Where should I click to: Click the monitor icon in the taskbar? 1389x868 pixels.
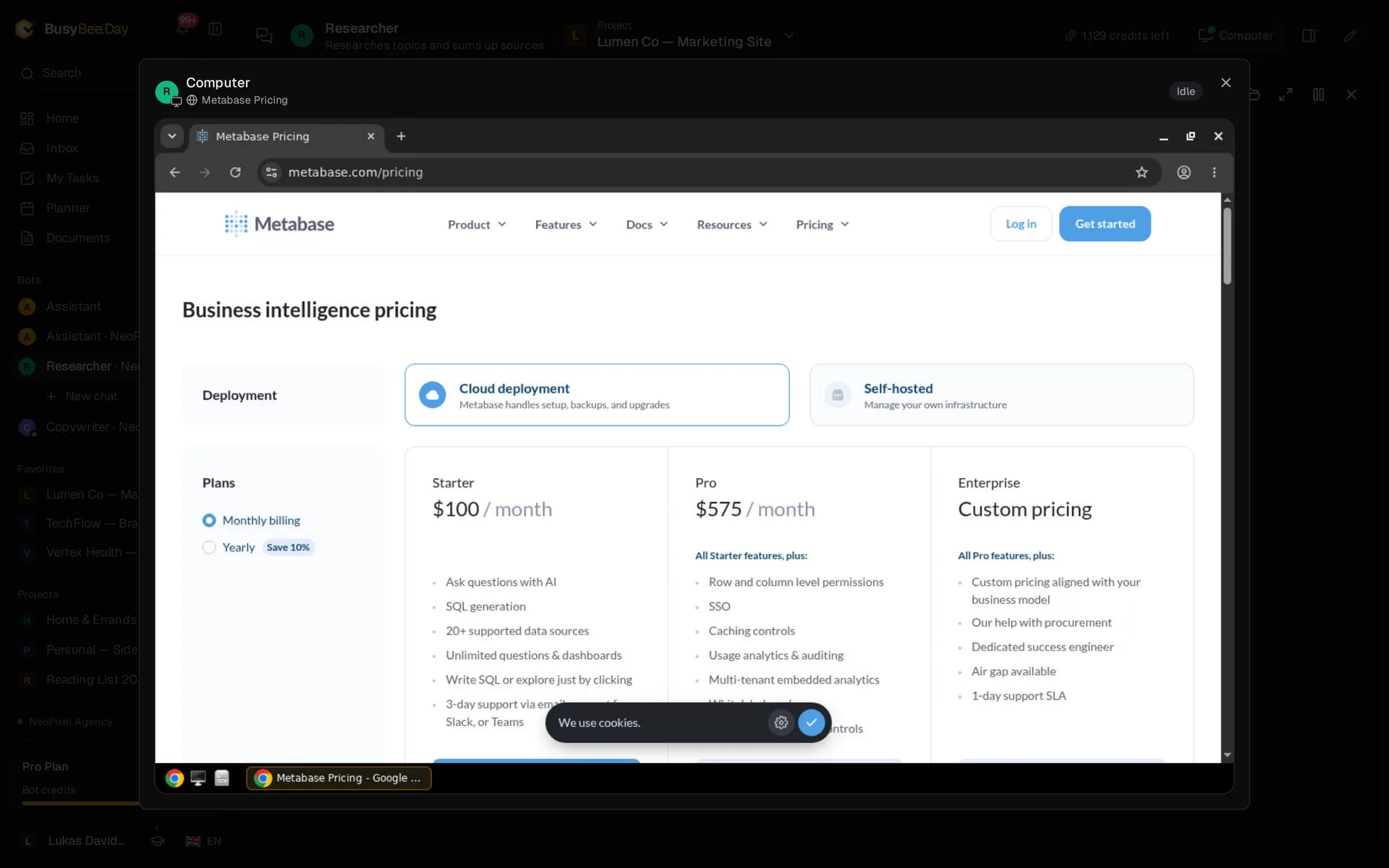click(198, 778)
